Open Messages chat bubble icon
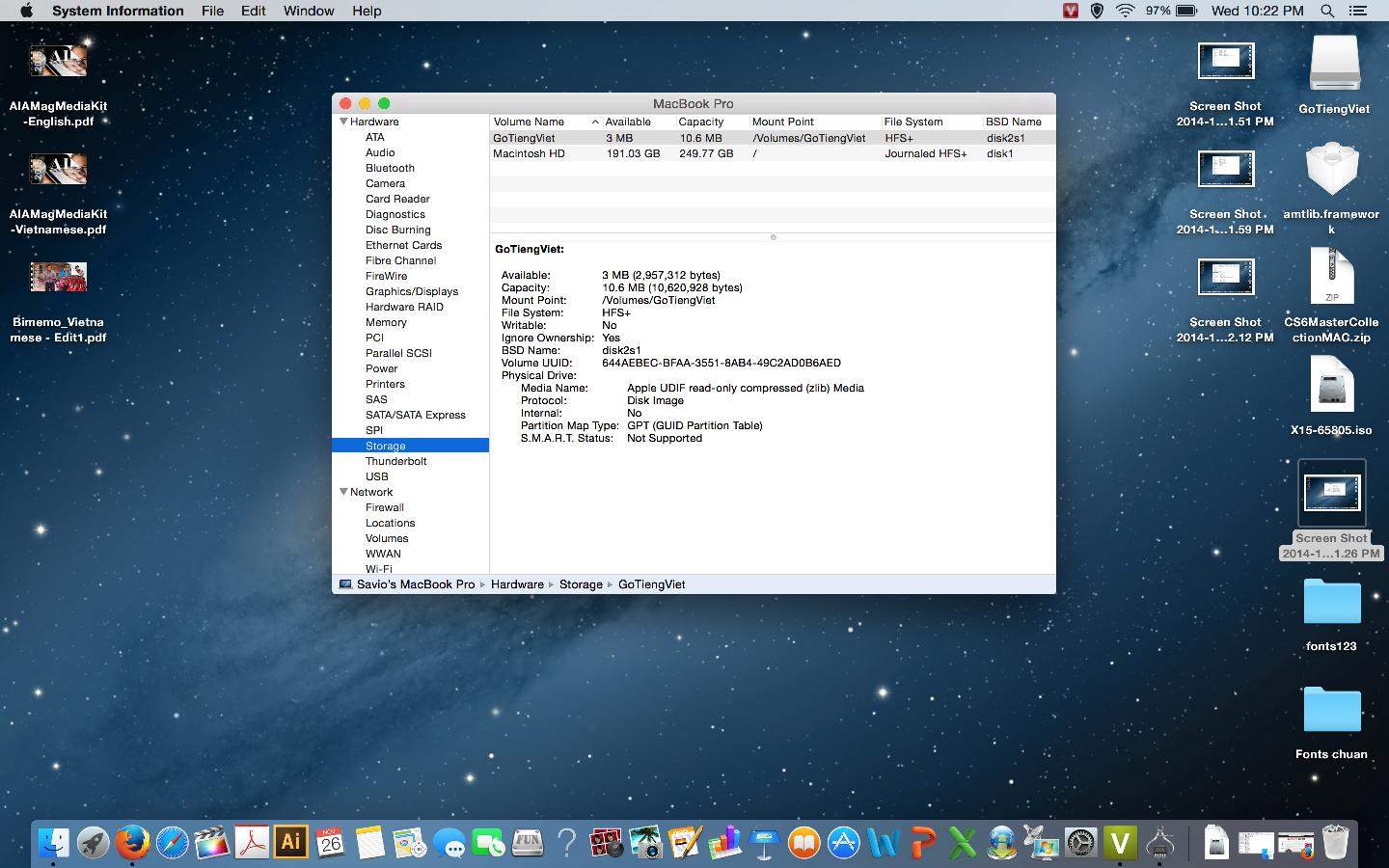Screen dimensions: 1389x868 coord(449,843)
